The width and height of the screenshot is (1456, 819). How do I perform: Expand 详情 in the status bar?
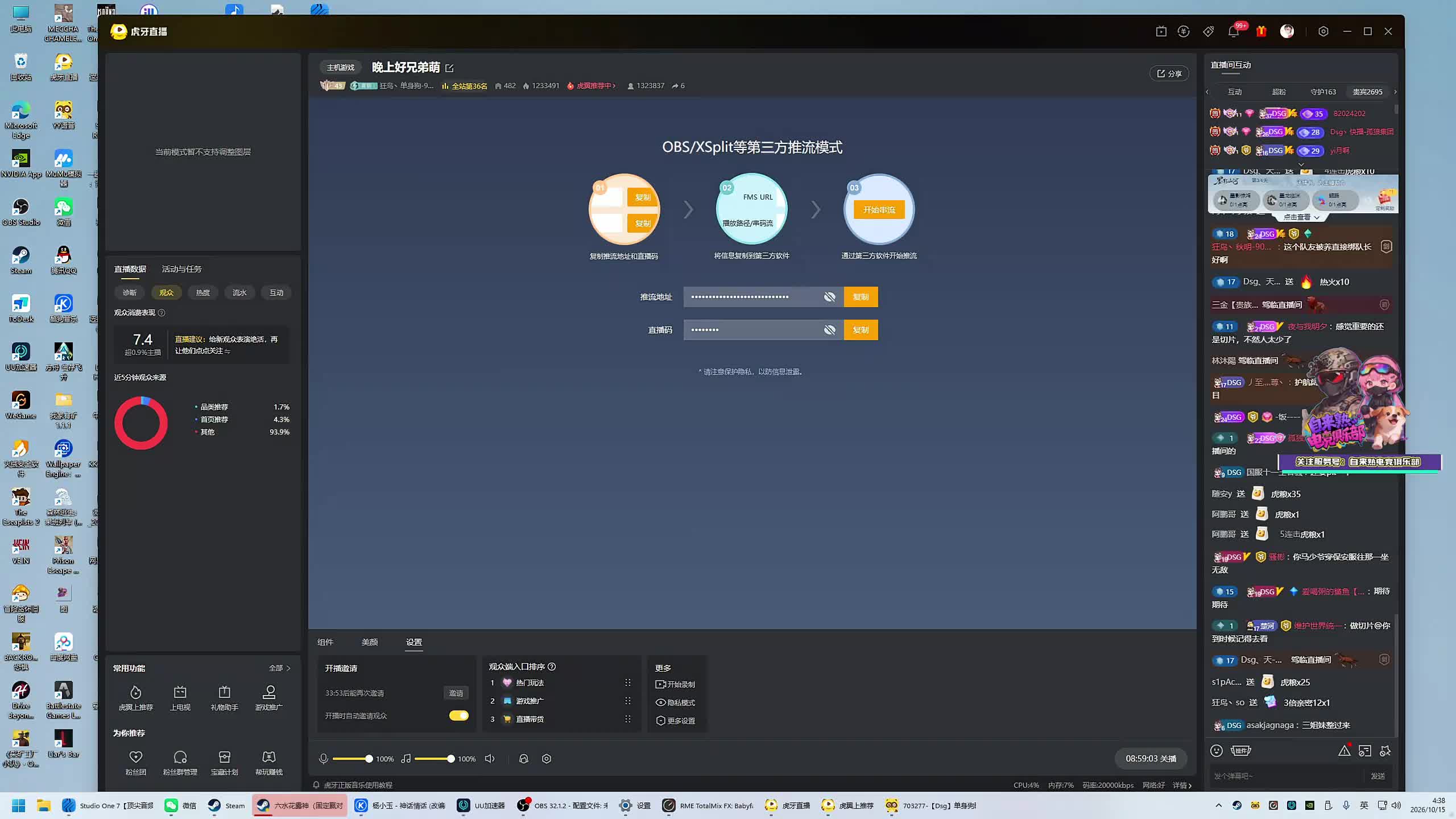click(1182, 785)
